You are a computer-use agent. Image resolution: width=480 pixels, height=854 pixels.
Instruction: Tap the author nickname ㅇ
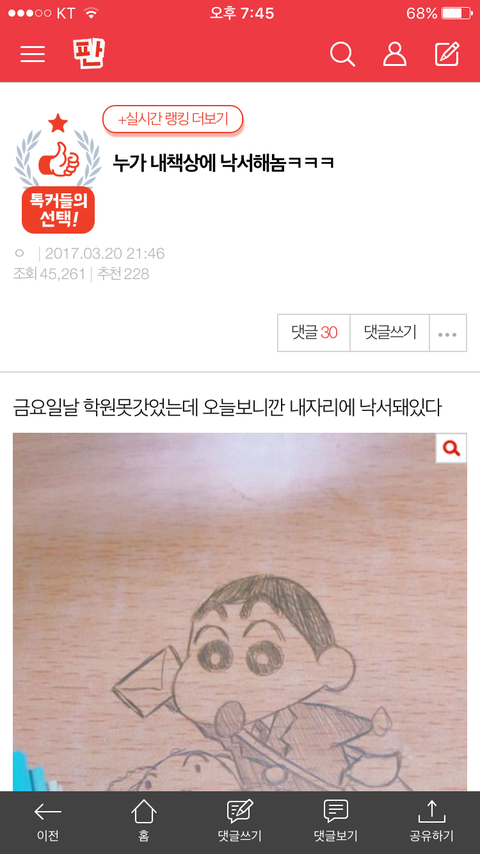coord(20,253)
